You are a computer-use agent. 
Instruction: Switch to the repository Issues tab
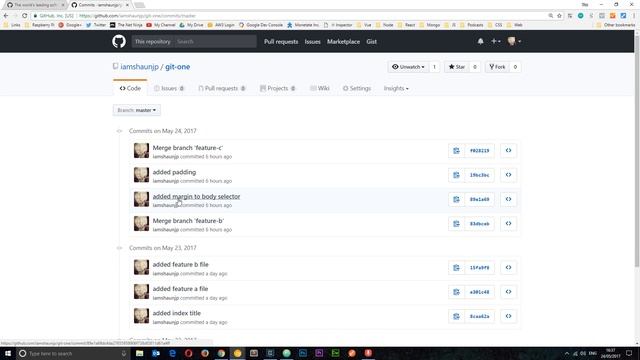click(x=169, y=88)
